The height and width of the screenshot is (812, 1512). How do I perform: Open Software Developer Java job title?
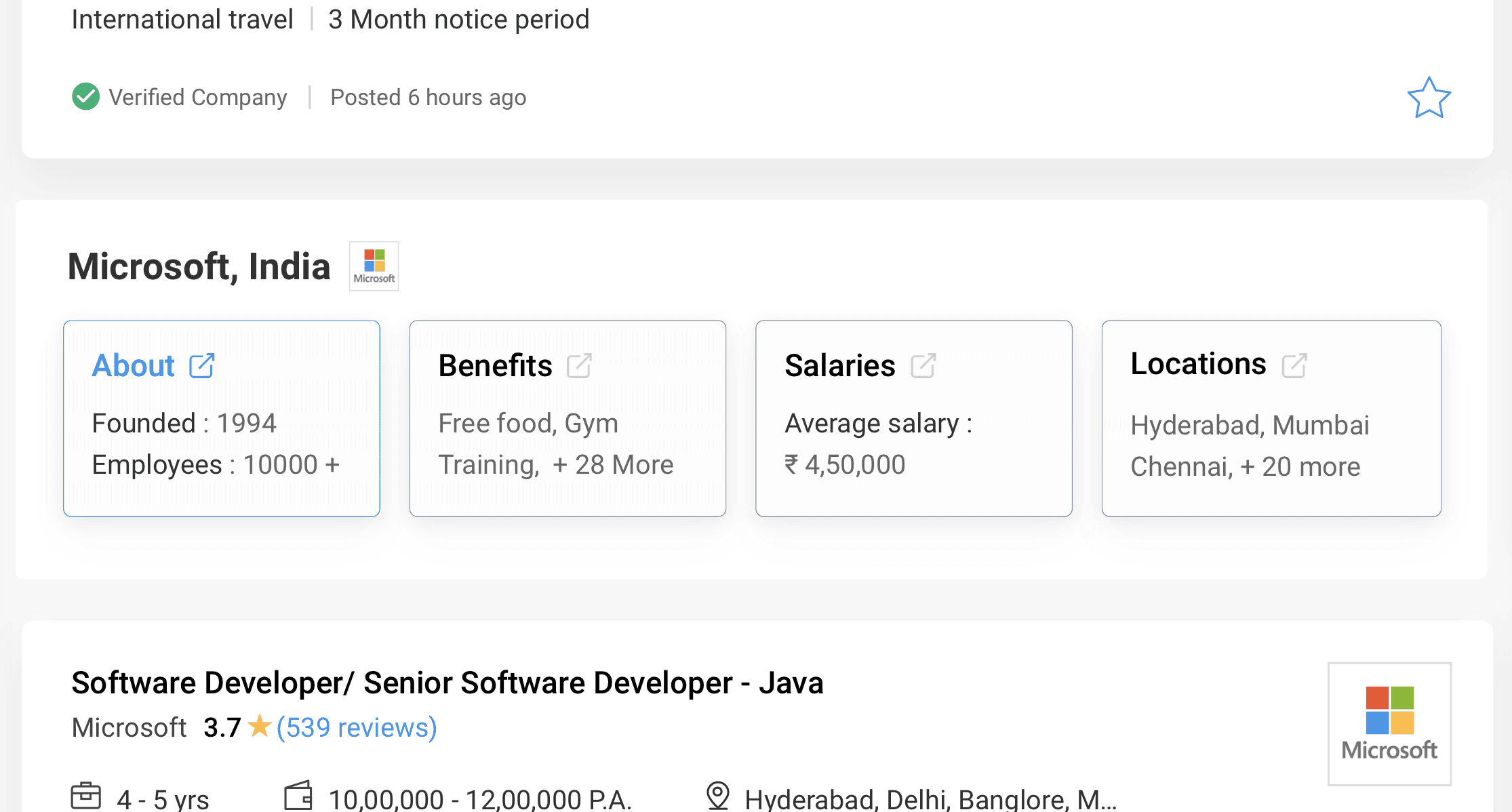pos(447,683)
